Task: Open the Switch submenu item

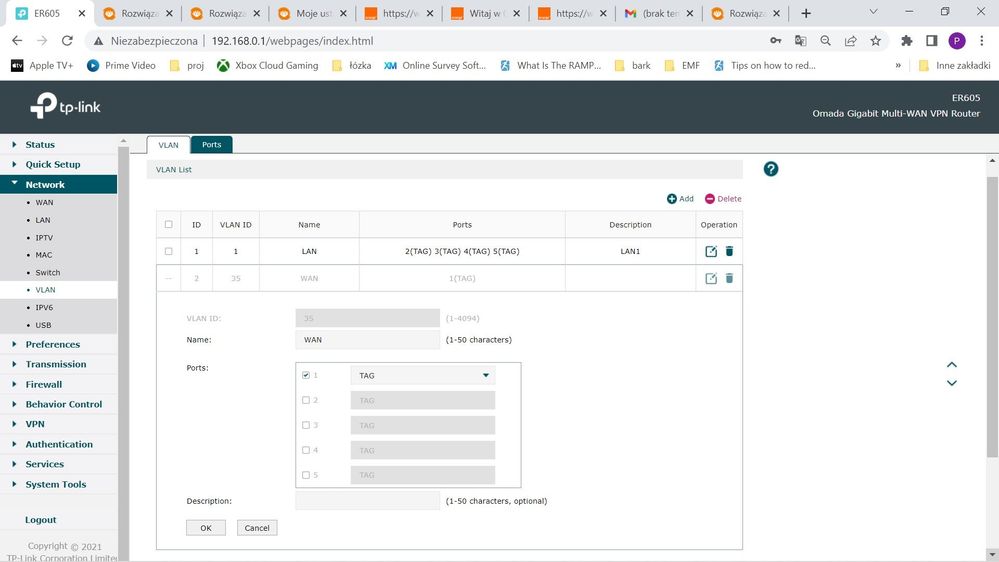Action: pyautogui.click(x=48, y=272)
